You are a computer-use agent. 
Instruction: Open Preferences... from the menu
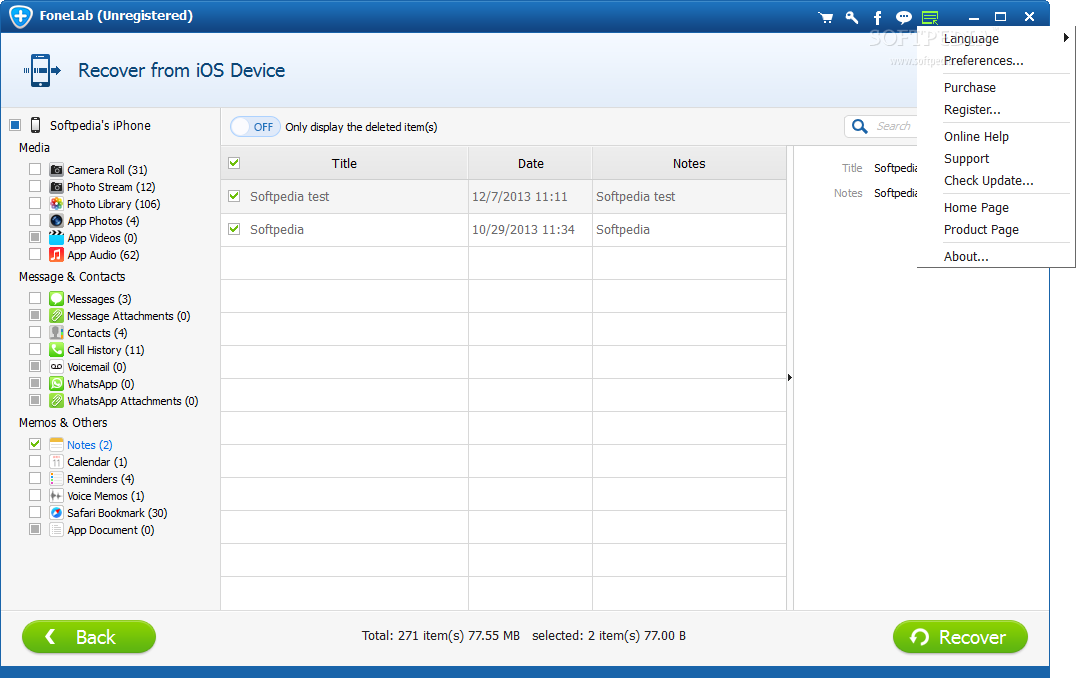(x=983, y=60)
